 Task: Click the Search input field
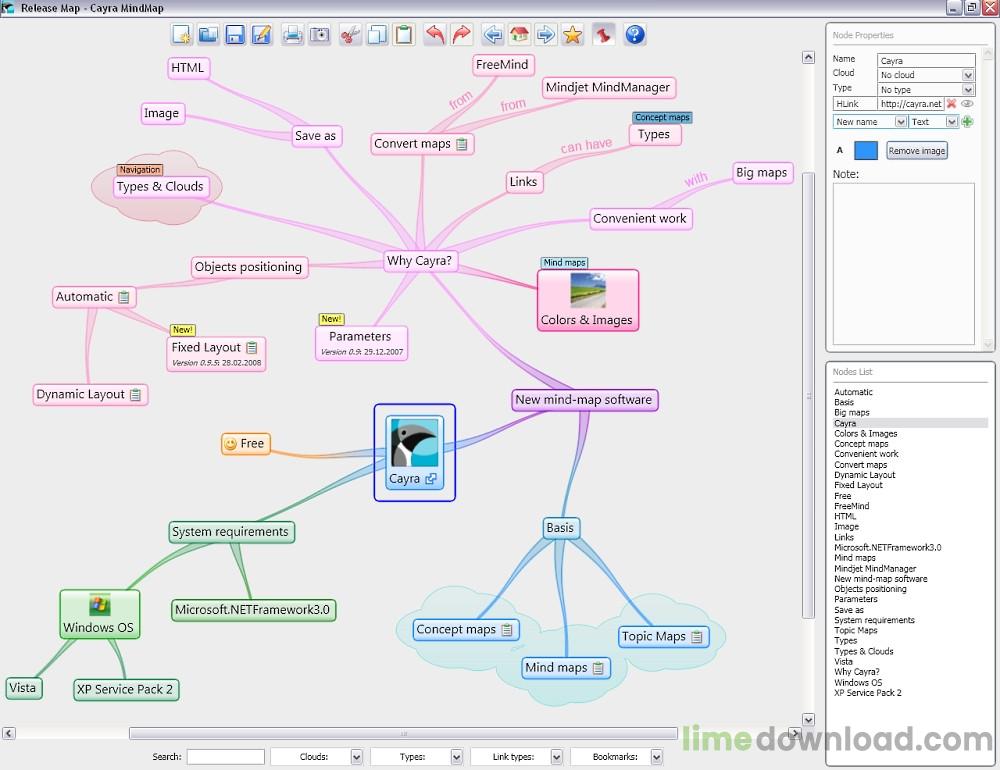(x=226, y=757)
